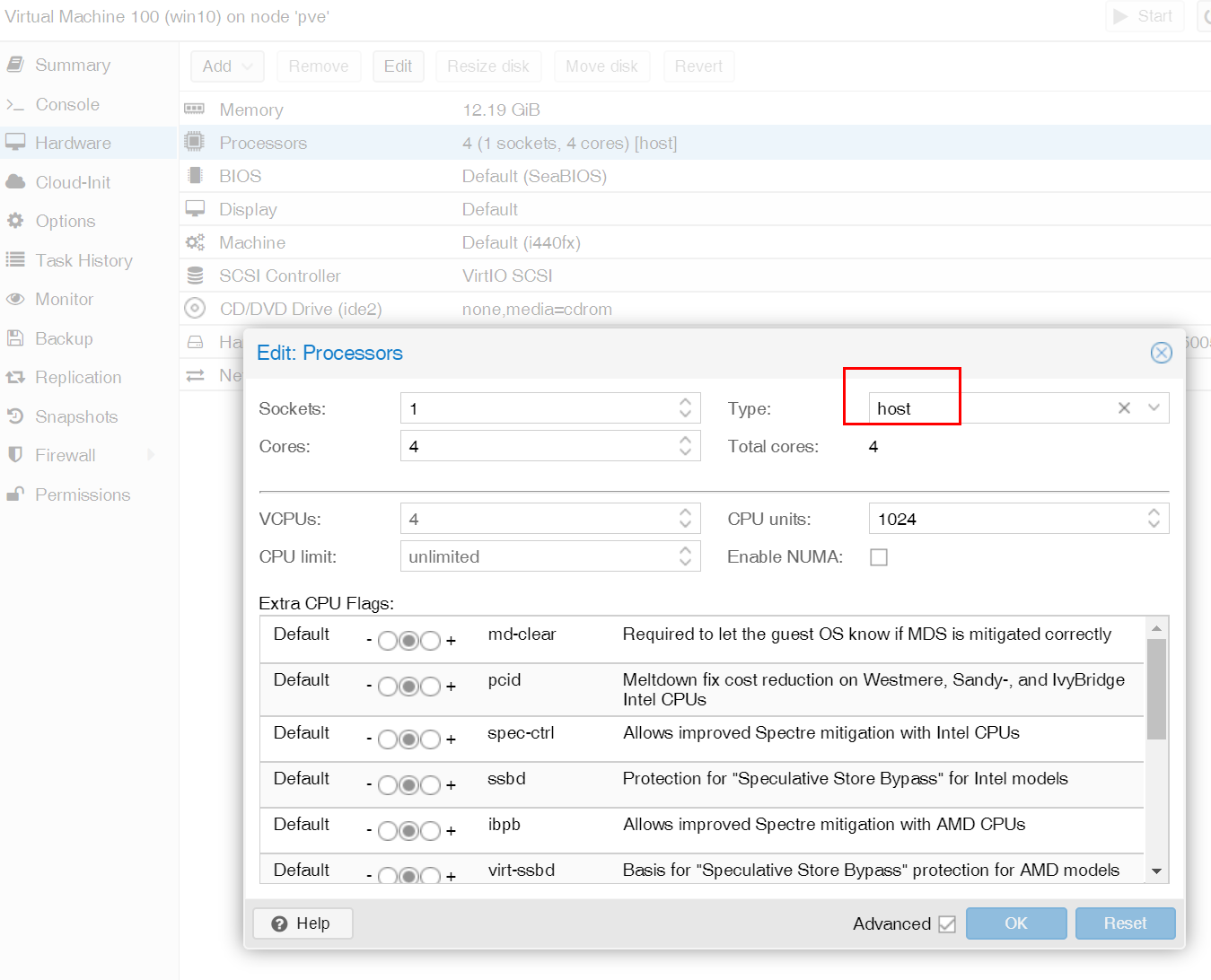
Task: Enable the NUMA checkbox
Action: click(x=879, y=557)
